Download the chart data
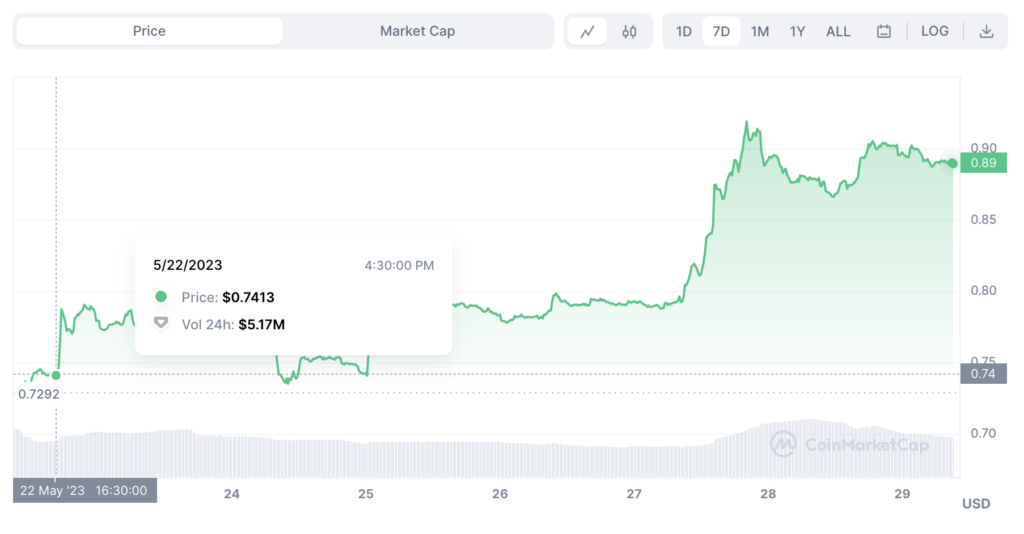This screenshot has height=534, width=1024. point(986,31)
